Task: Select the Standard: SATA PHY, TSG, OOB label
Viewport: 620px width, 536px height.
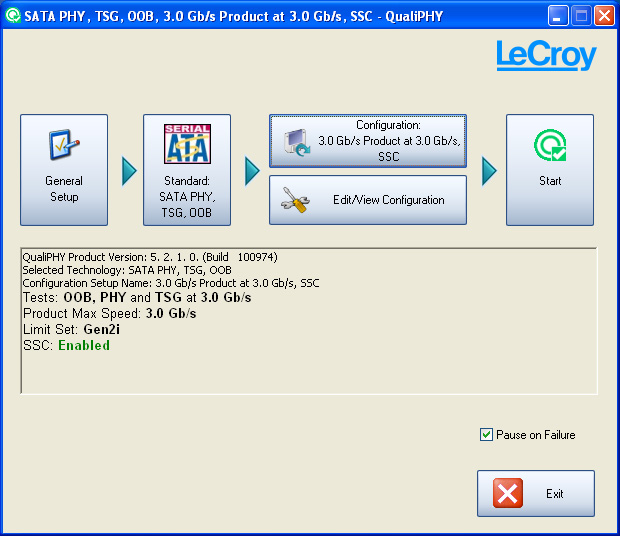Action: pos(187,196)
